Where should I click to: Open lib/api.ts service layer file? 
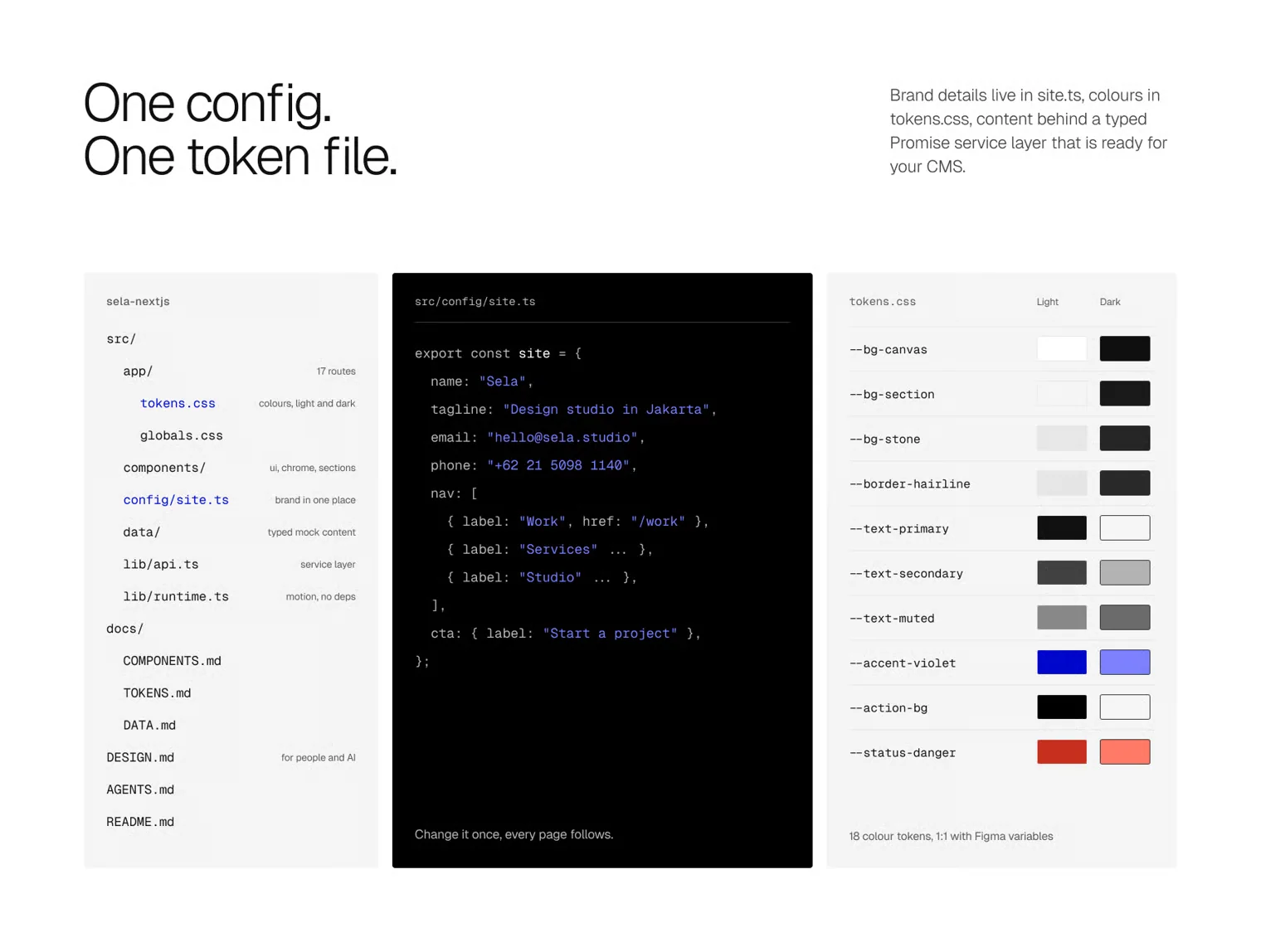(x=161, y=565)
